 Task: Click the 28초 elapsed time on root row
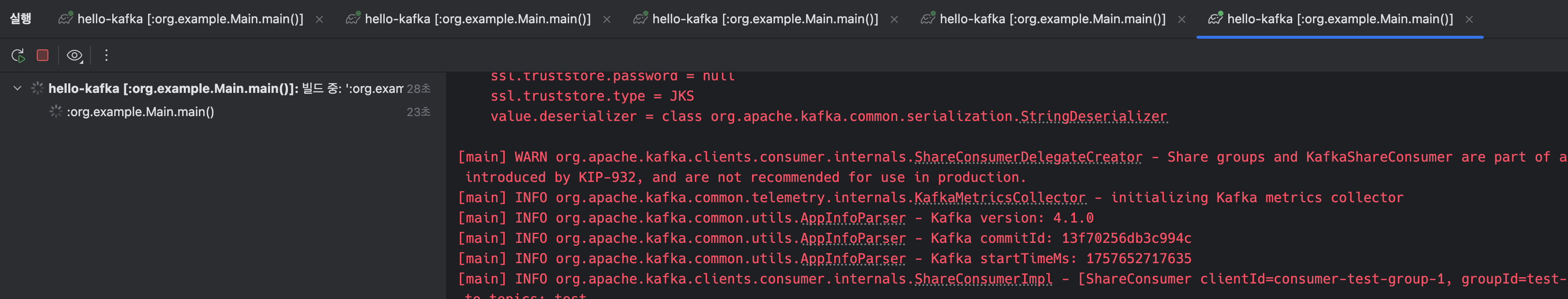pyautogui.click(x=419, y=89)
